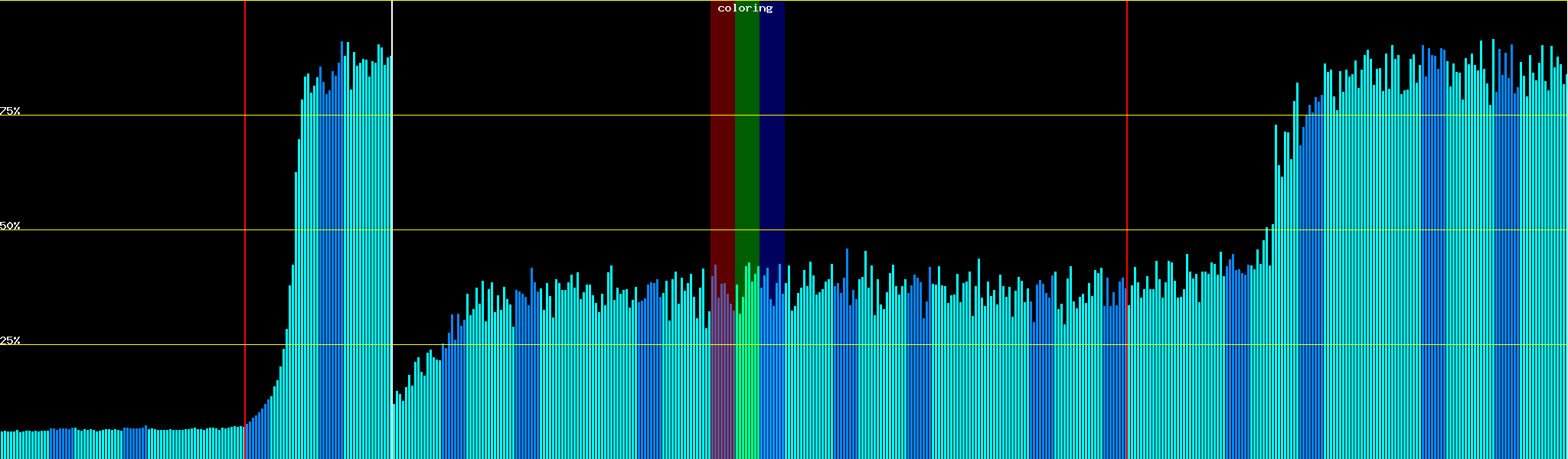Screen dimensions: 1568x459
Task: Click the flat low bars at far left
Action: [x=115, y=444]
